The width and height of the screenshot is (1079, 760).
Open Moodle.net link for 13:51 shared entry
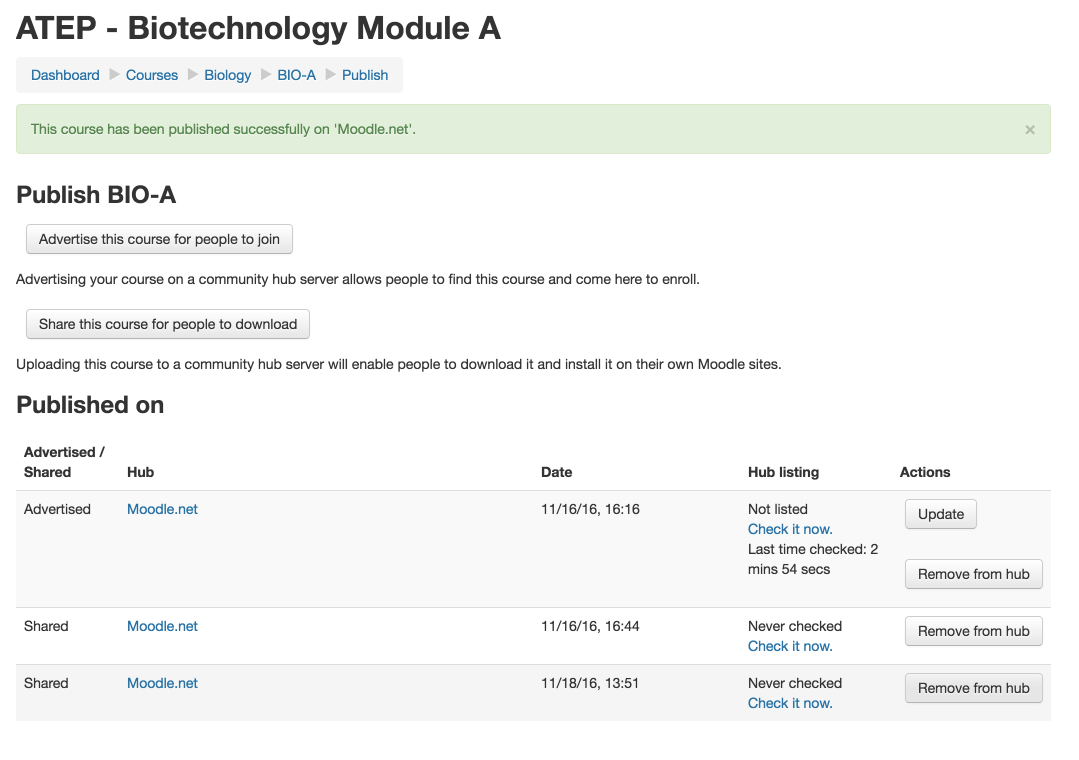click(x=162, y=684)
